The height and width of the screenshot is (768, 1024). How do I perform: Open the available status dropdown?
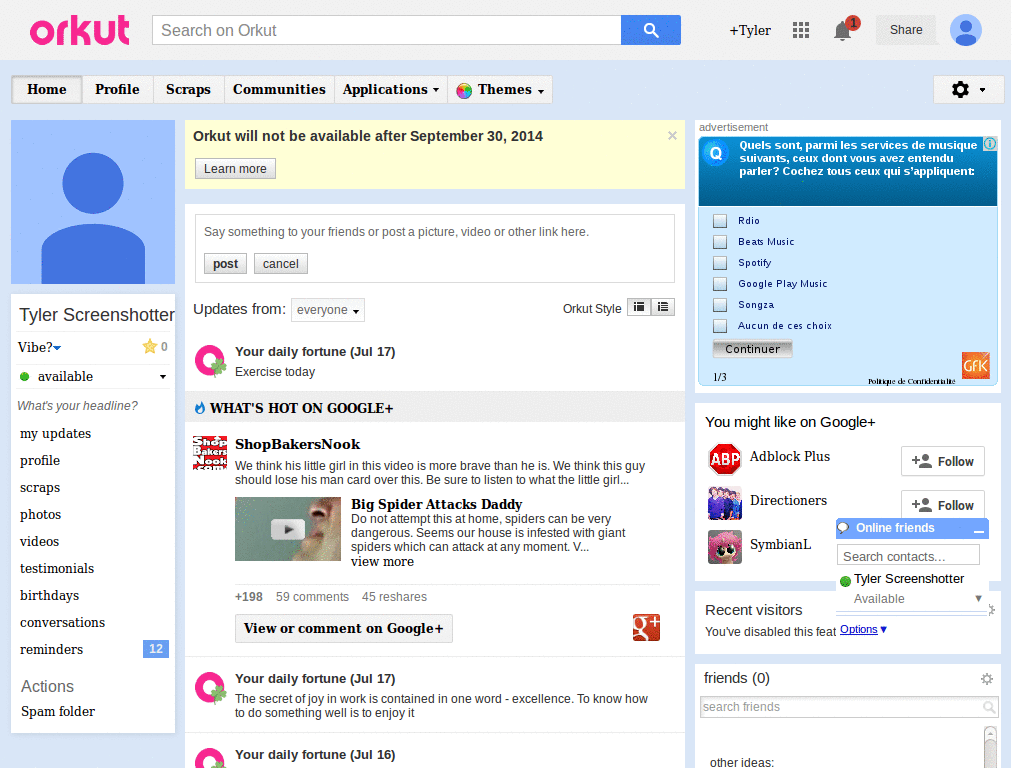click(163, 377)
